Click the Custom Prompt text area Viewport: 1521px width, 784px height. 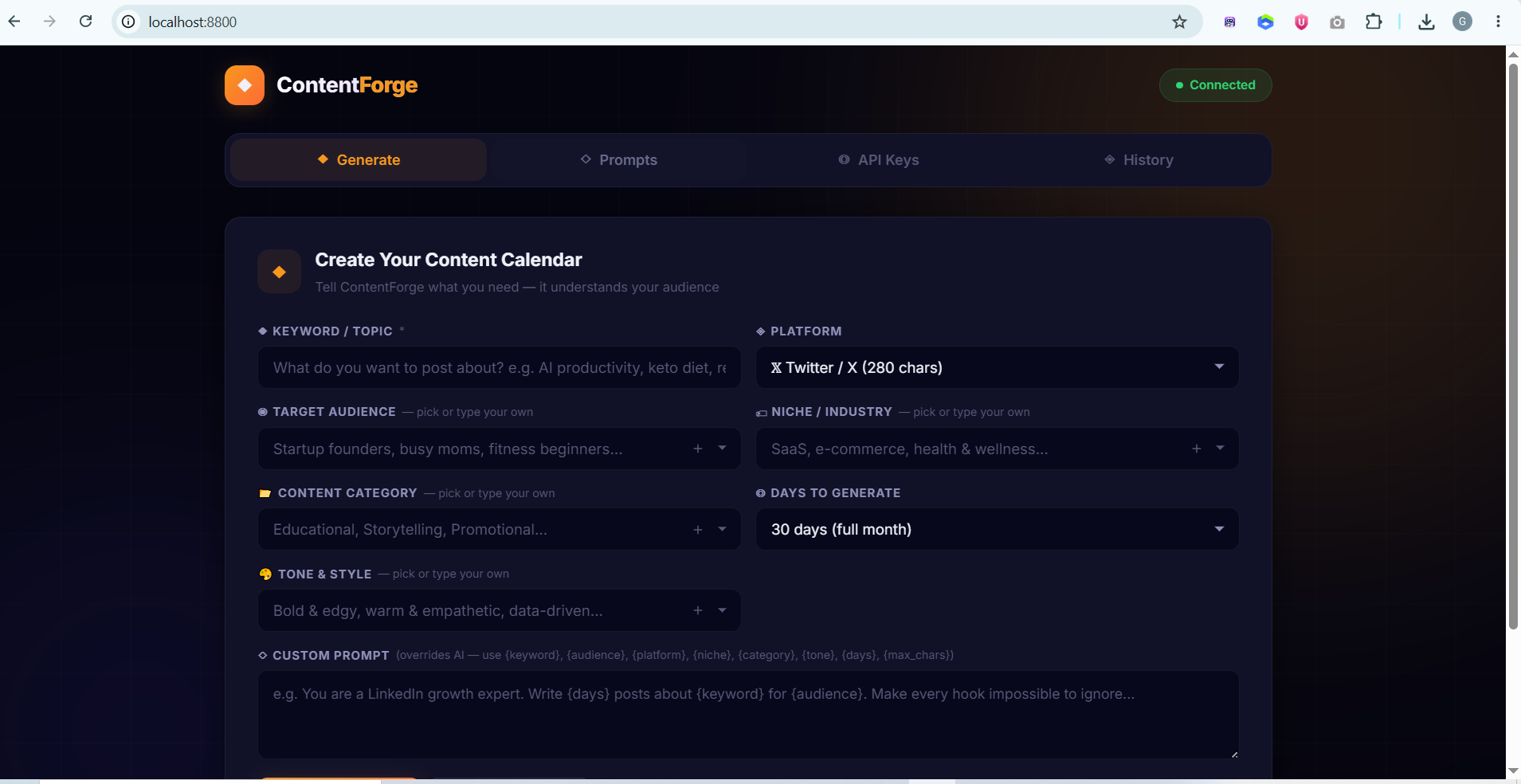pyautogui.click(x=748, y=715)
